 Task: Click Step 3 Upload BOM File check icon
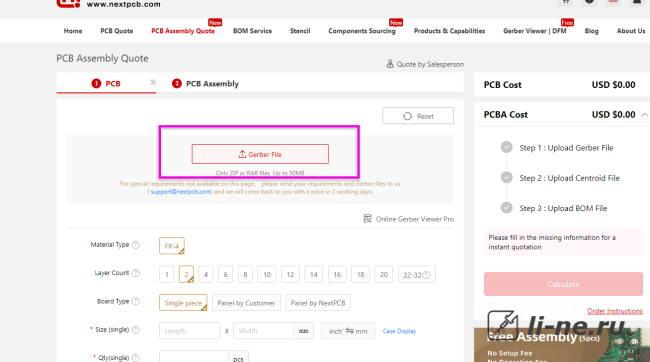click(x=507, y=207)
